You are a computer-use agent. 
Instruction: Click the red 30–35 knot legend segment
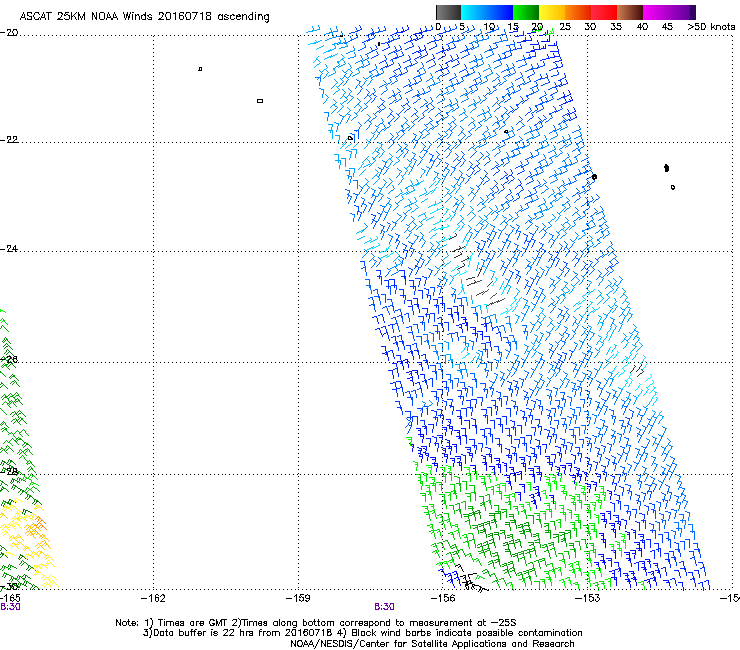pyautogui.click(x=604, y=12)
